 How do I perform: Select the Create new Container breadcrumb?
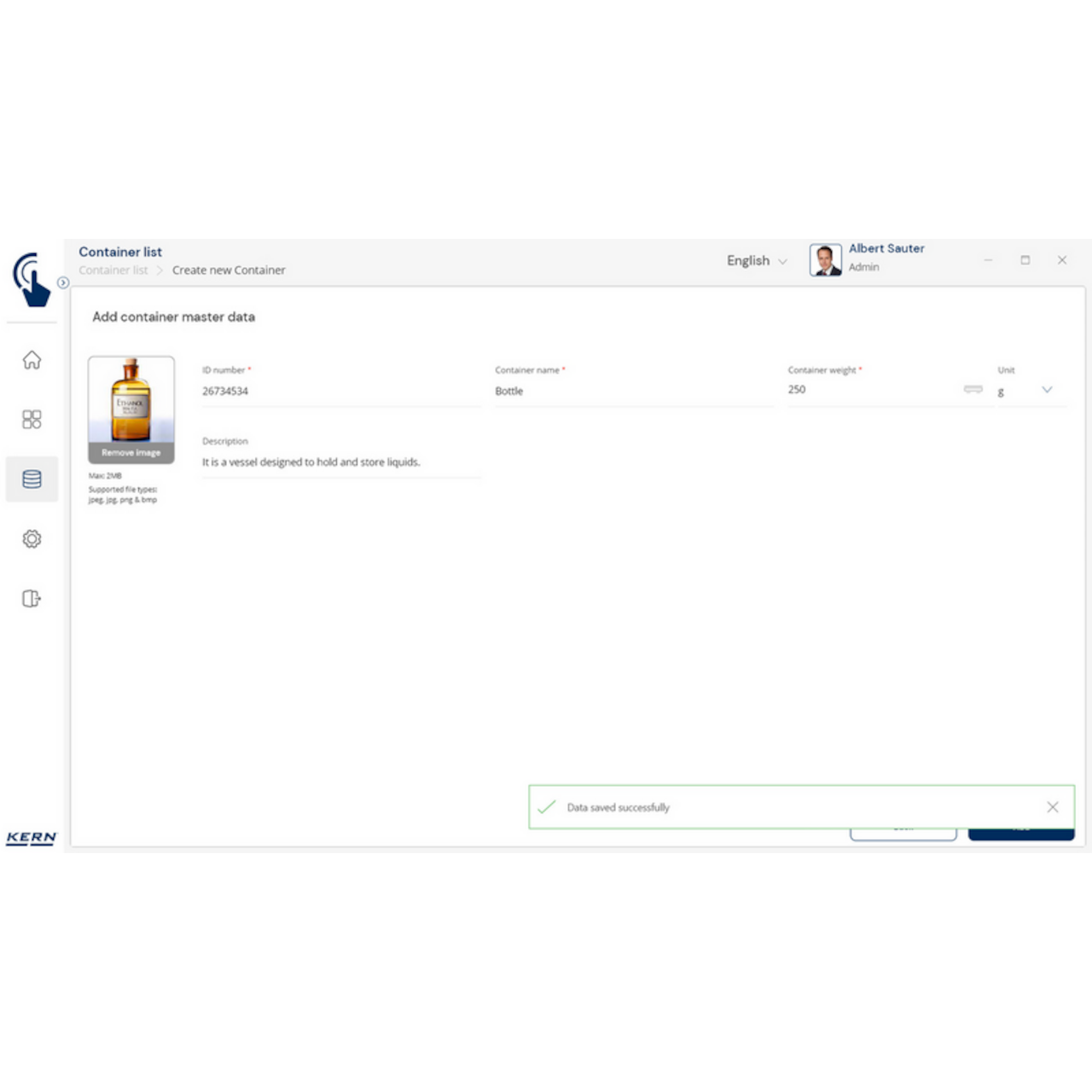click(229, 270)
